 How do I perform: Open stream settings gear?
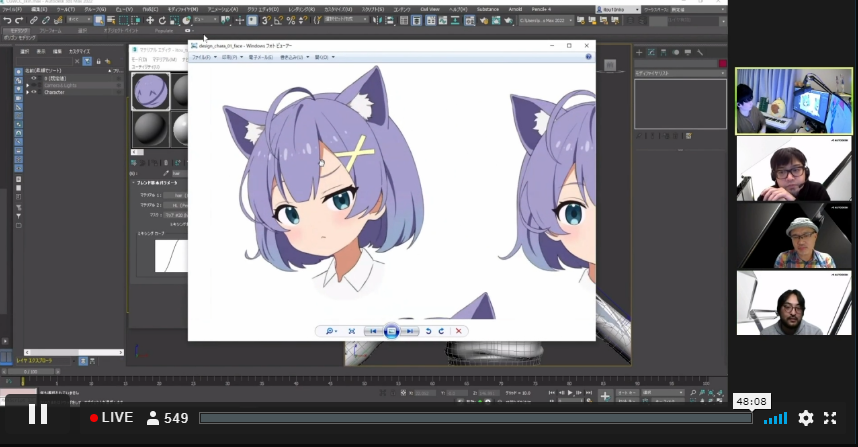805,418
